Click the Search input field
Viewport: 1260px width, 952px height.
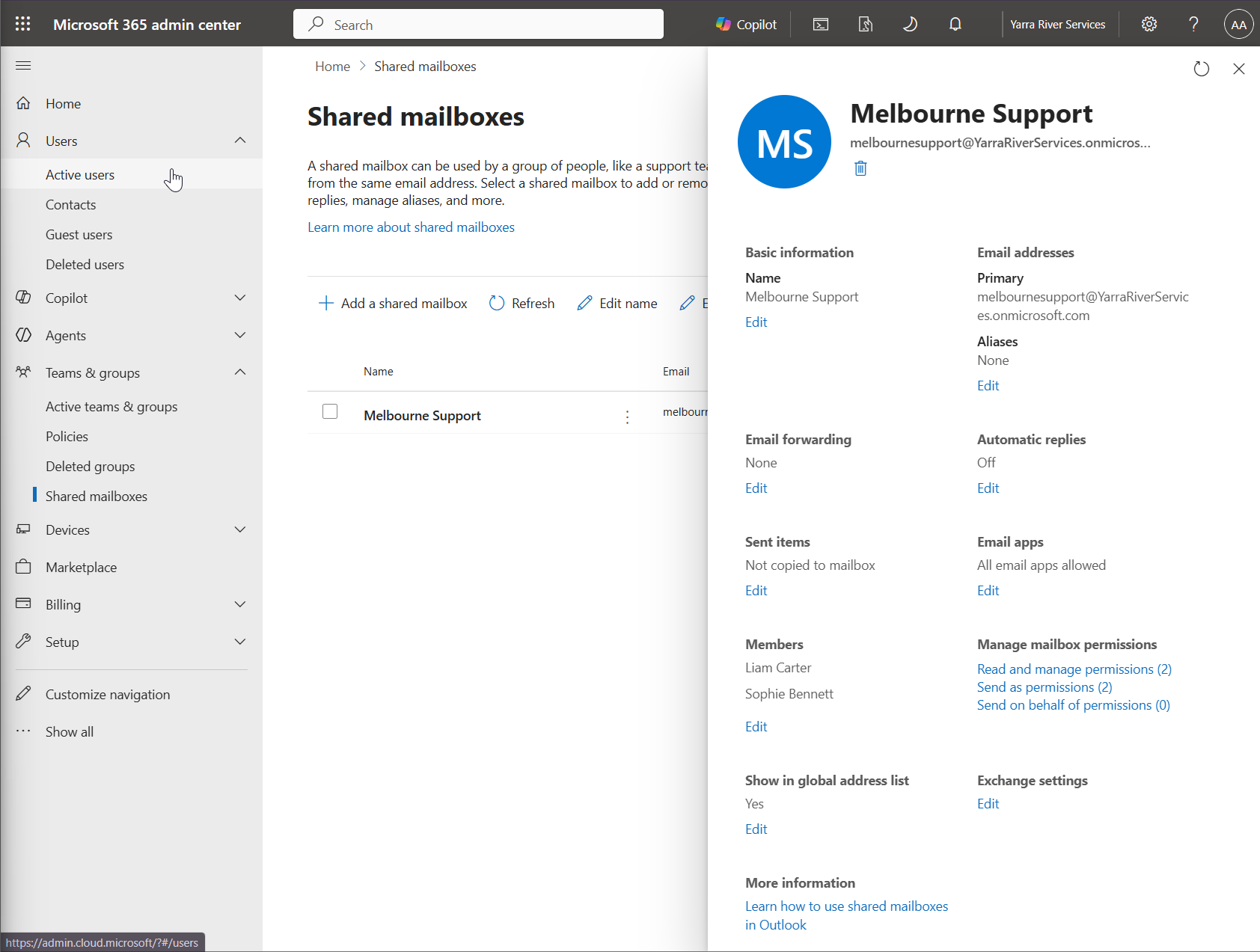tap(478, 24)
